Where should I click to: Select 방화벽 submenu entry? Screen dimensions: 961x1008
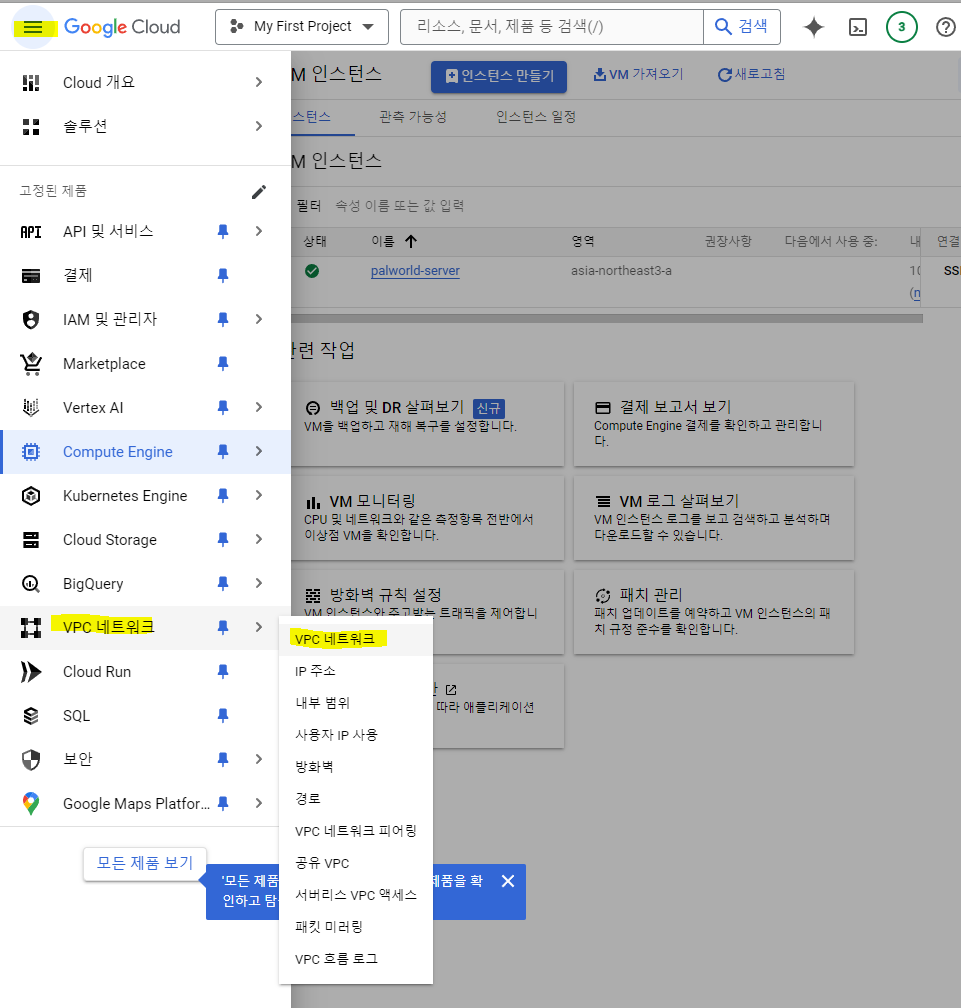click(x=355, y=767)
